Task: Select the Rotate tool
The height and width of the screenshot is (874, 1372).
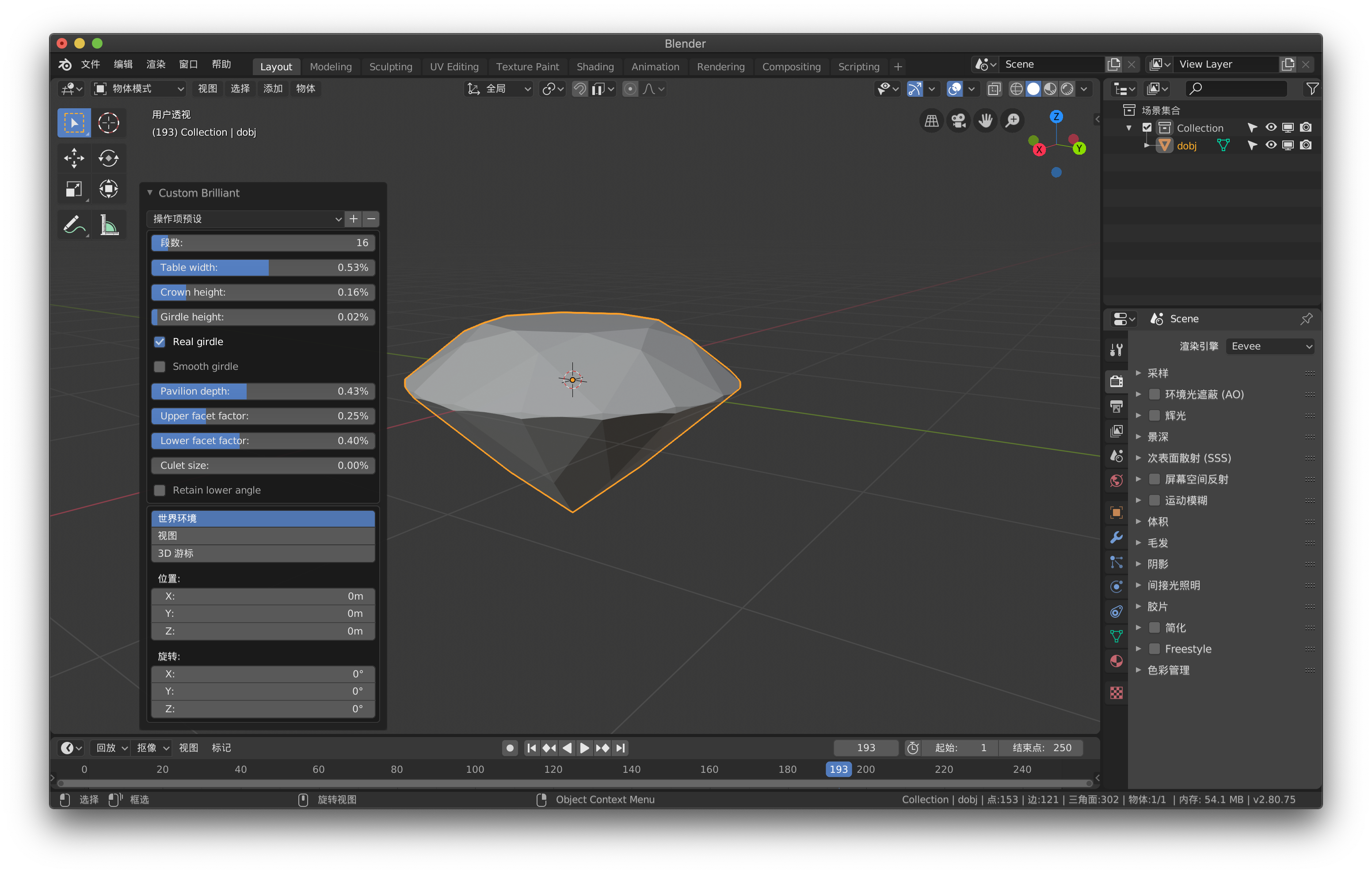Action: pyautogui.click(x=108, y=158)
